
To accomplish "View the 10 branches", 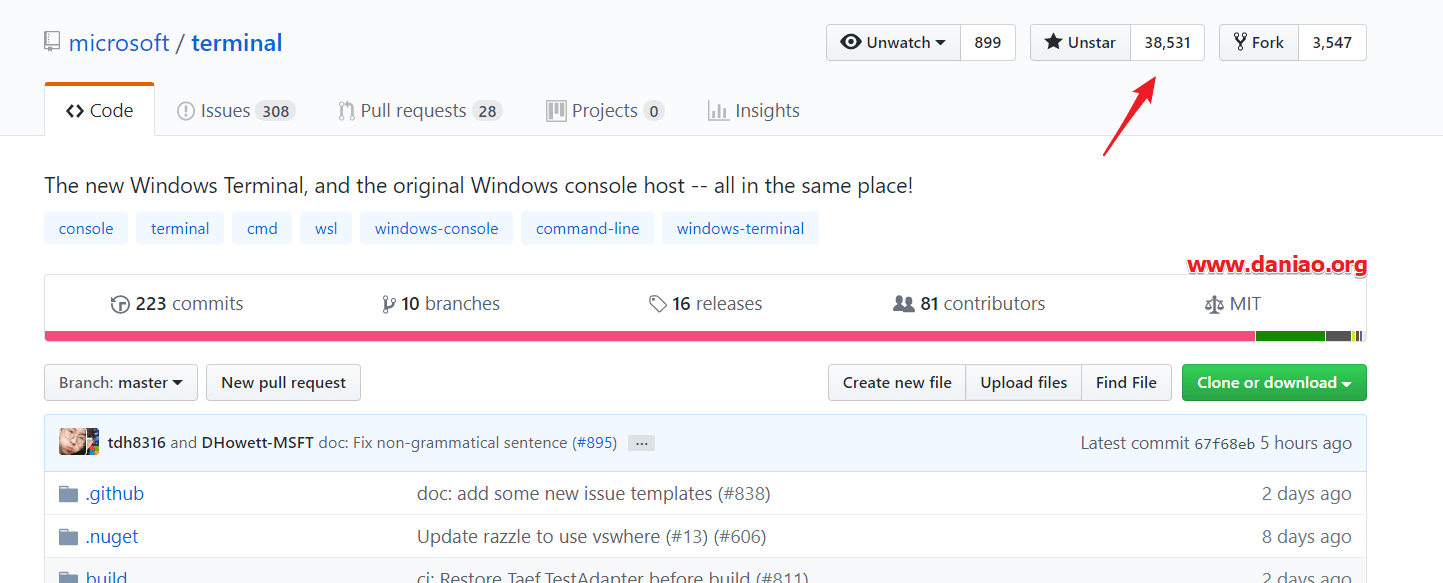I will [x=441, y=304].
